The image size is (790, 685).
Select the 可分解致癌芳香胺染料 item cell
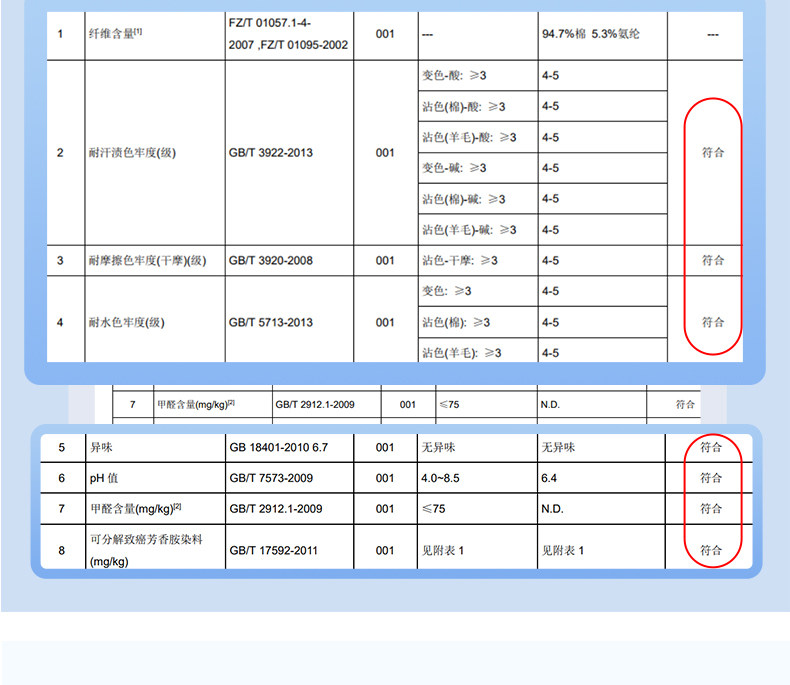(x=146, y=550)
